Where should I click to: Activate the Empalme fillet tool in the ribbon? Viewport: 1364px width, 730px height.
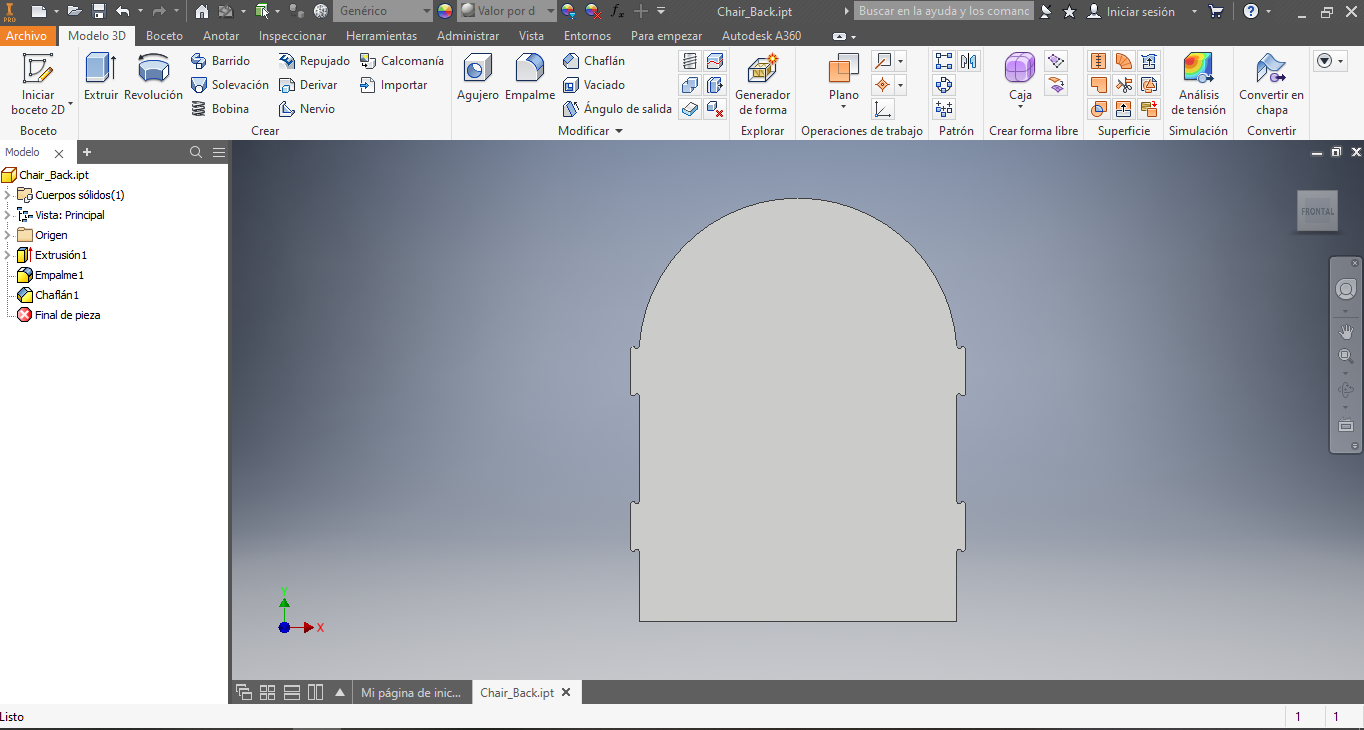tap(530, 77)
